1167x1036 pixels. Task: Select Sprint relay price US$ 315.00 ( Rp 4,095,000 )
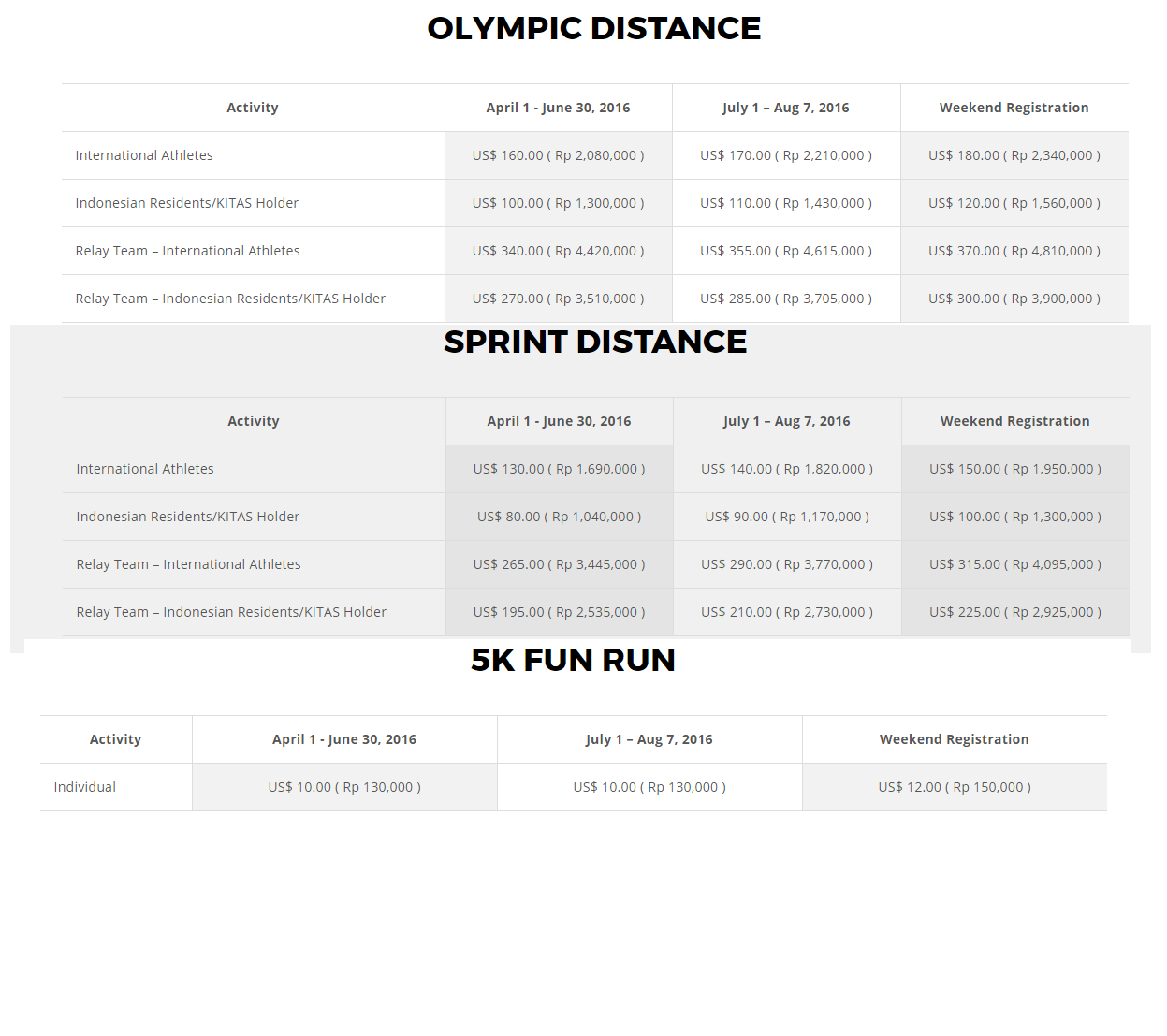pos(1015,564)
